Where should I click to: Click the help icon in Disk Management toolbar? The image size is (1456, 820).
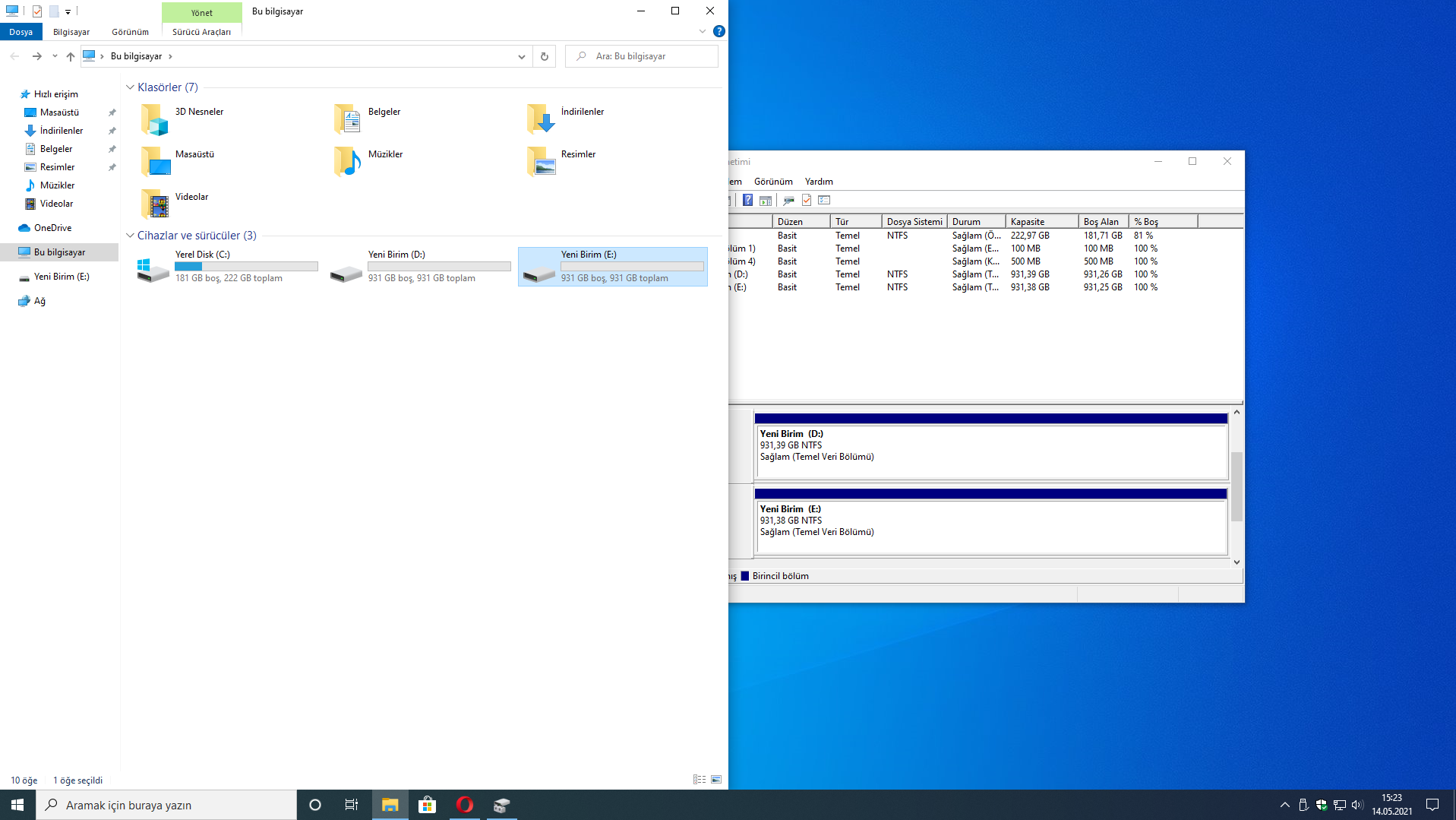point(747,200)
